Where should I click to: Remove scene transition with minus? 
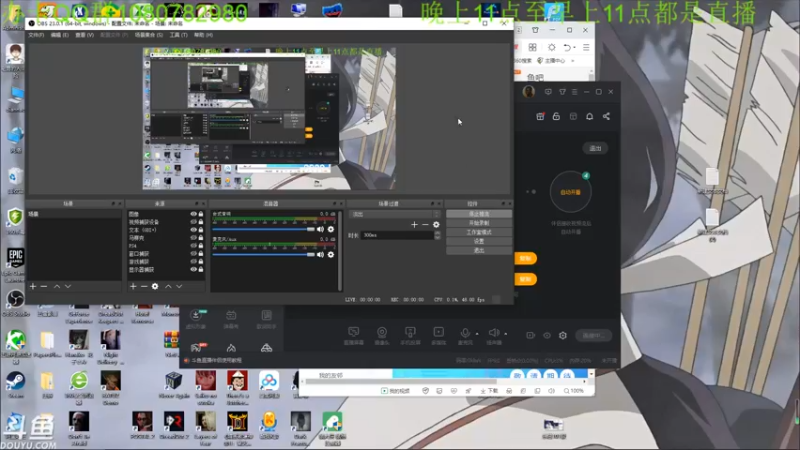click(x=425, y=224)
